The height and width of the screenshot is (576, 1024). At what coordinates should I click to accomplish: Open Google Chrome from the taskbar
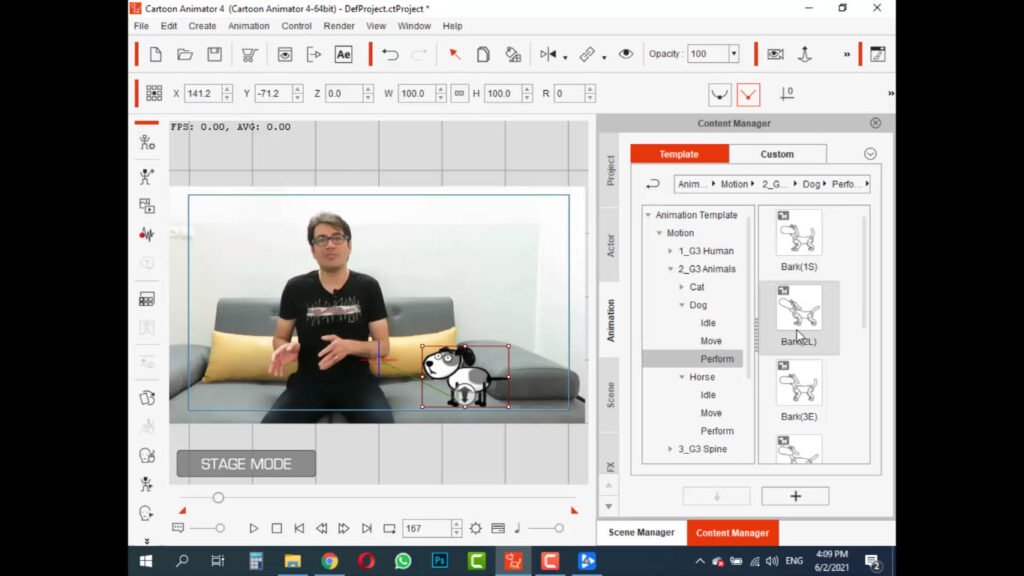point(330,561)
